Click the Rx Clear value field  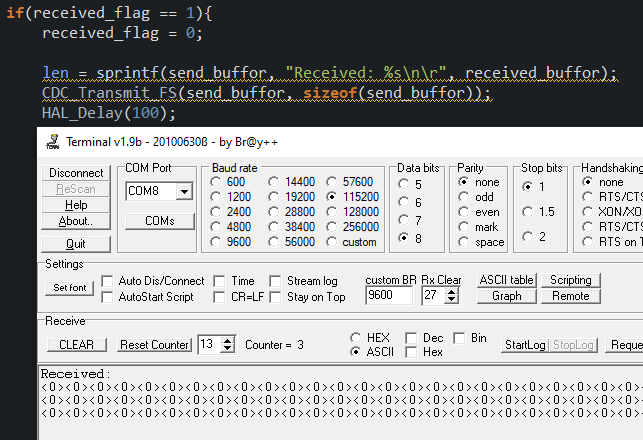tap(433, 295)
